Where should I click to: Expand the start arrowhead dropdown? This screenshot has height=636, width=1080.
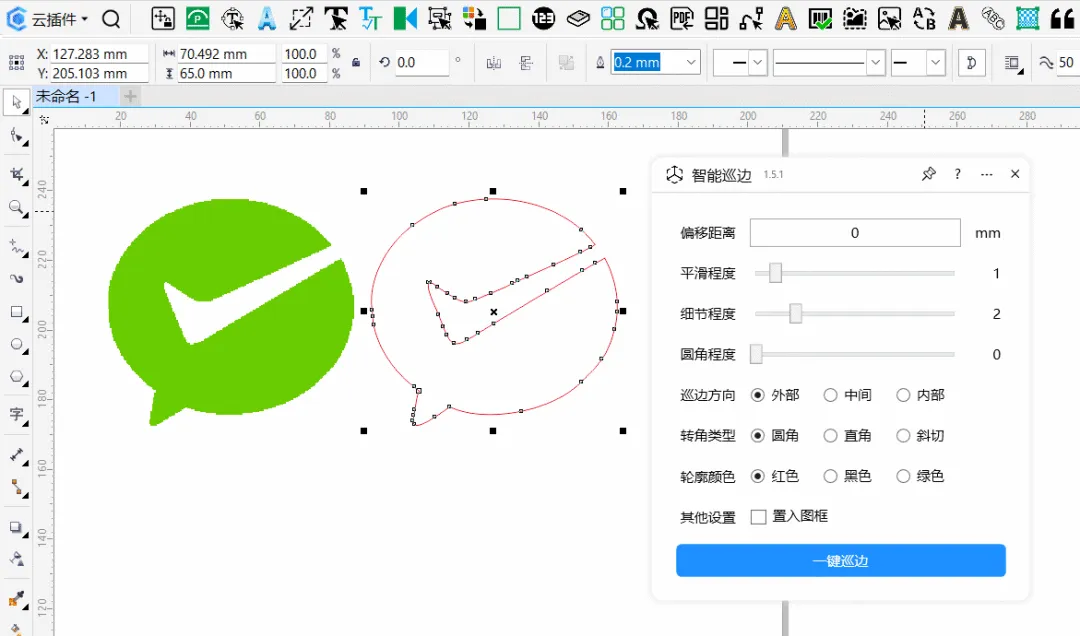click(x=758, y=63)
